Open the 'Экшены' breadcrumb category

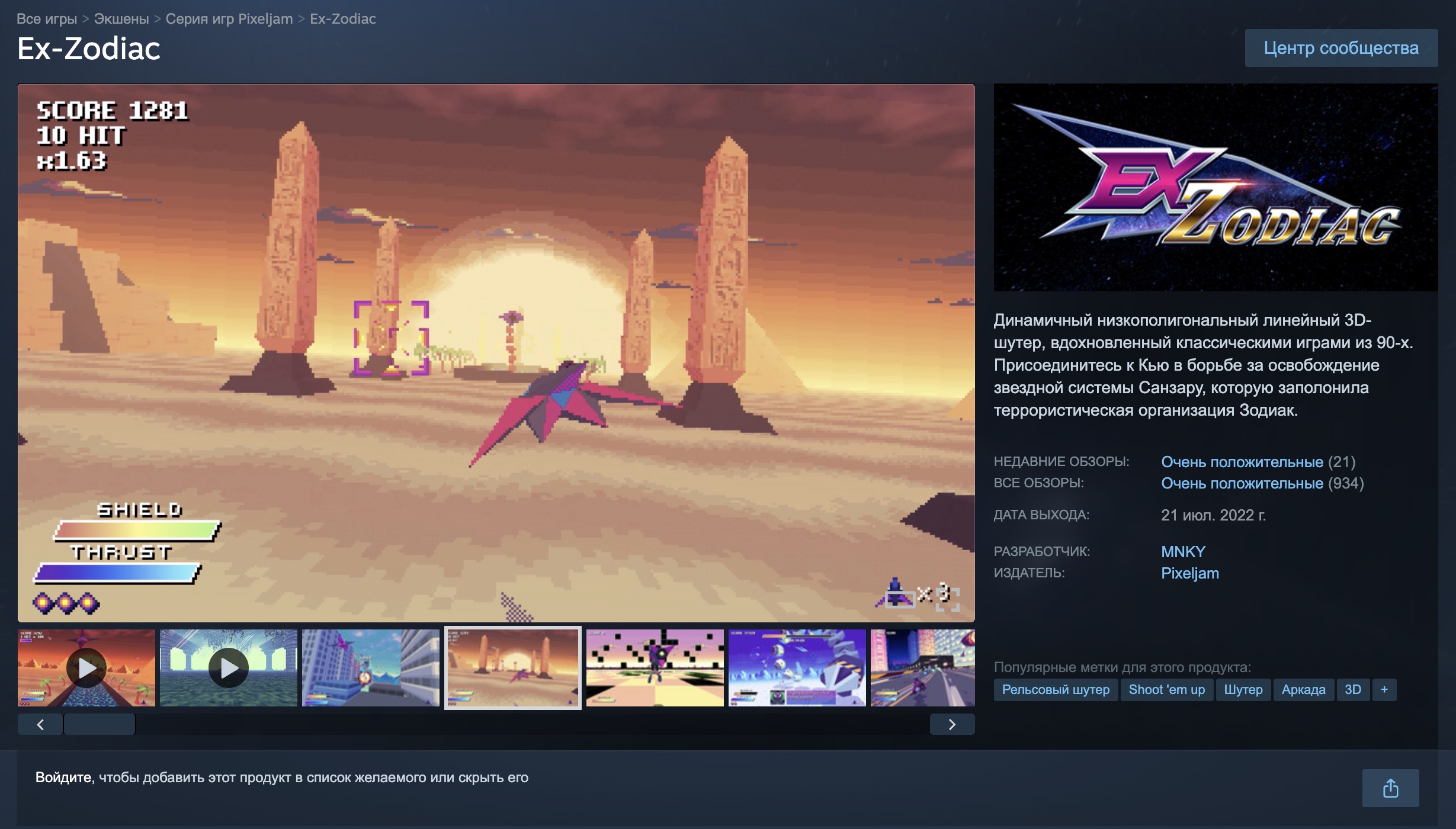point(121,19)
